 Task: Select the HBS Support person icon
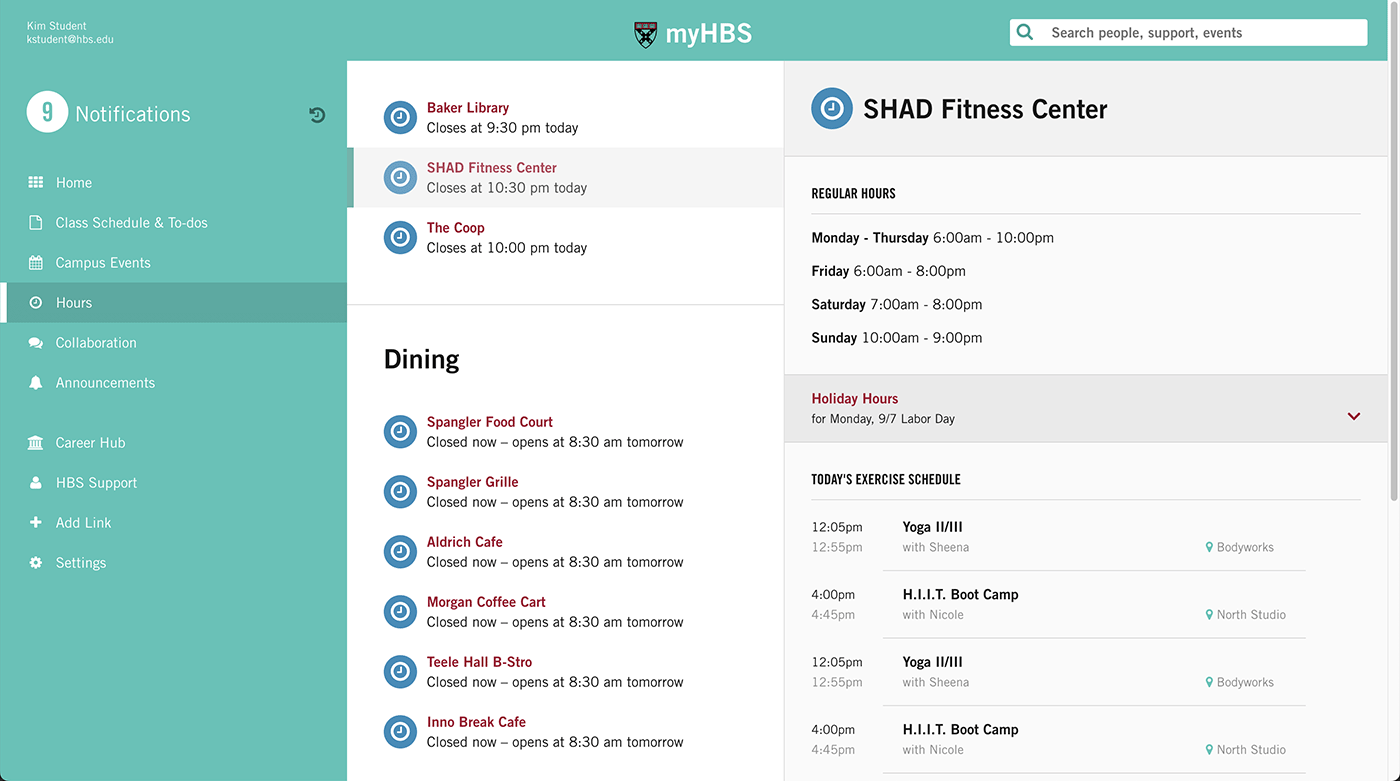[35, 482]
